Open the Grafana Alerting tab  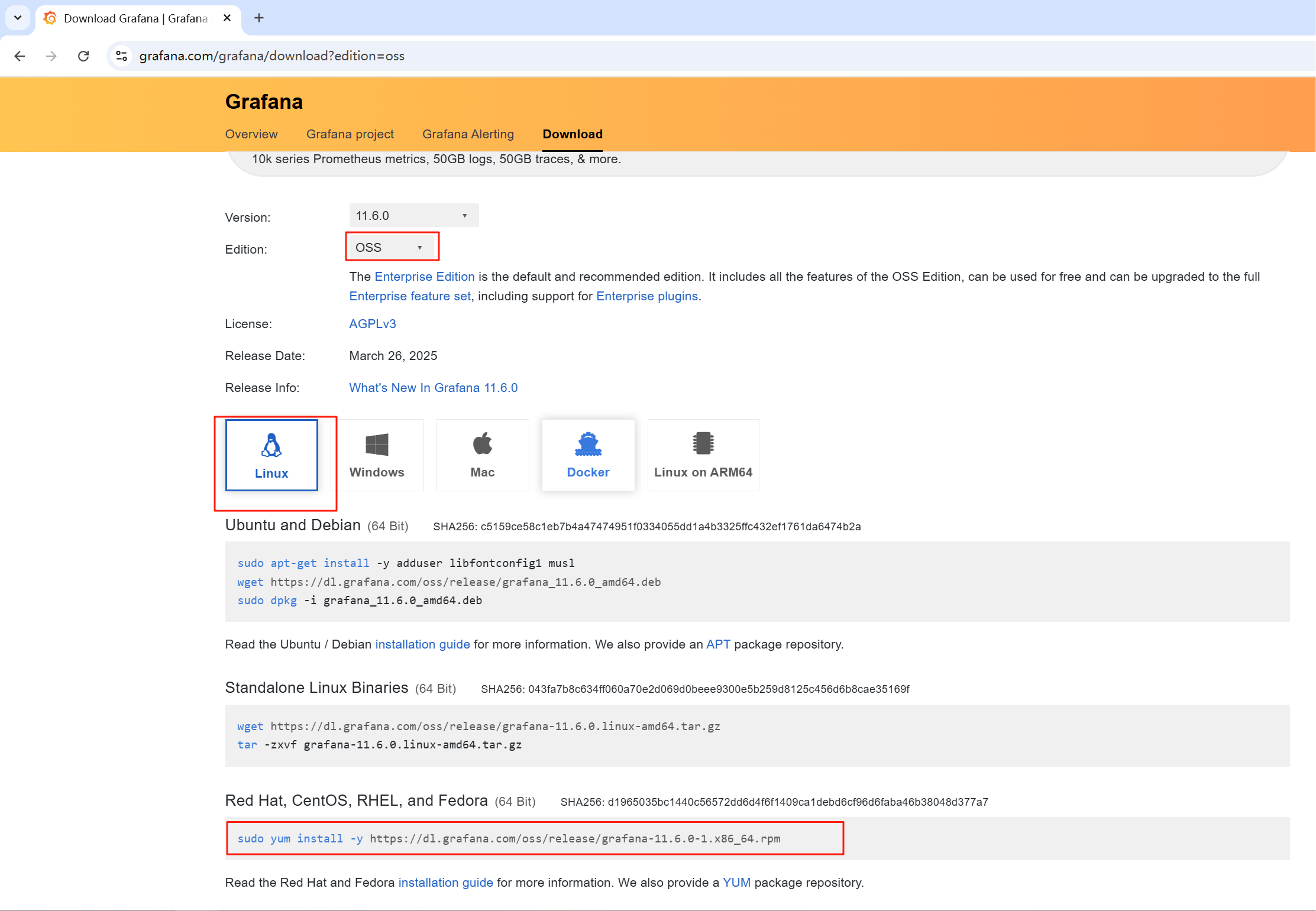pyautogui.click(x=468, y=134)
